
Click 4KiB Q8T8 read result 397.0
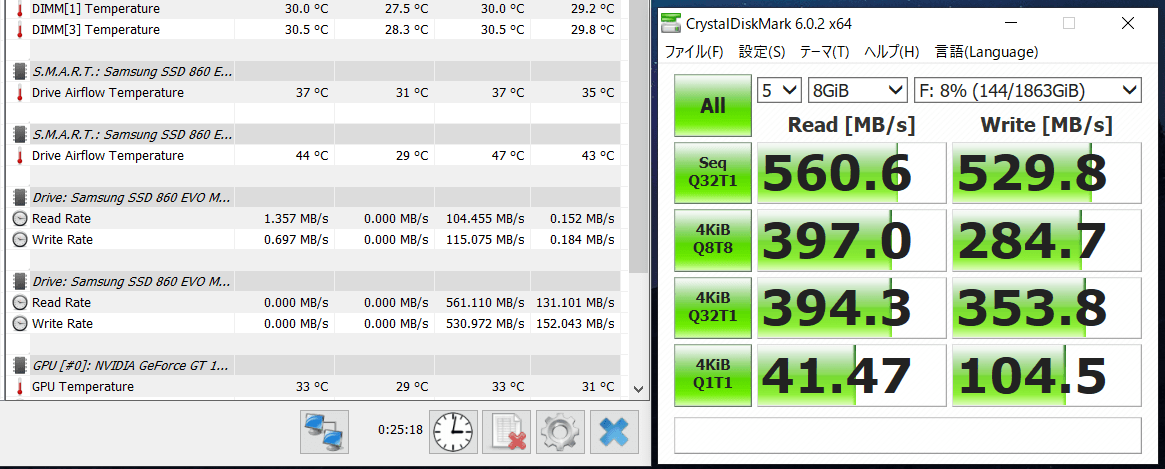(851, 240)
